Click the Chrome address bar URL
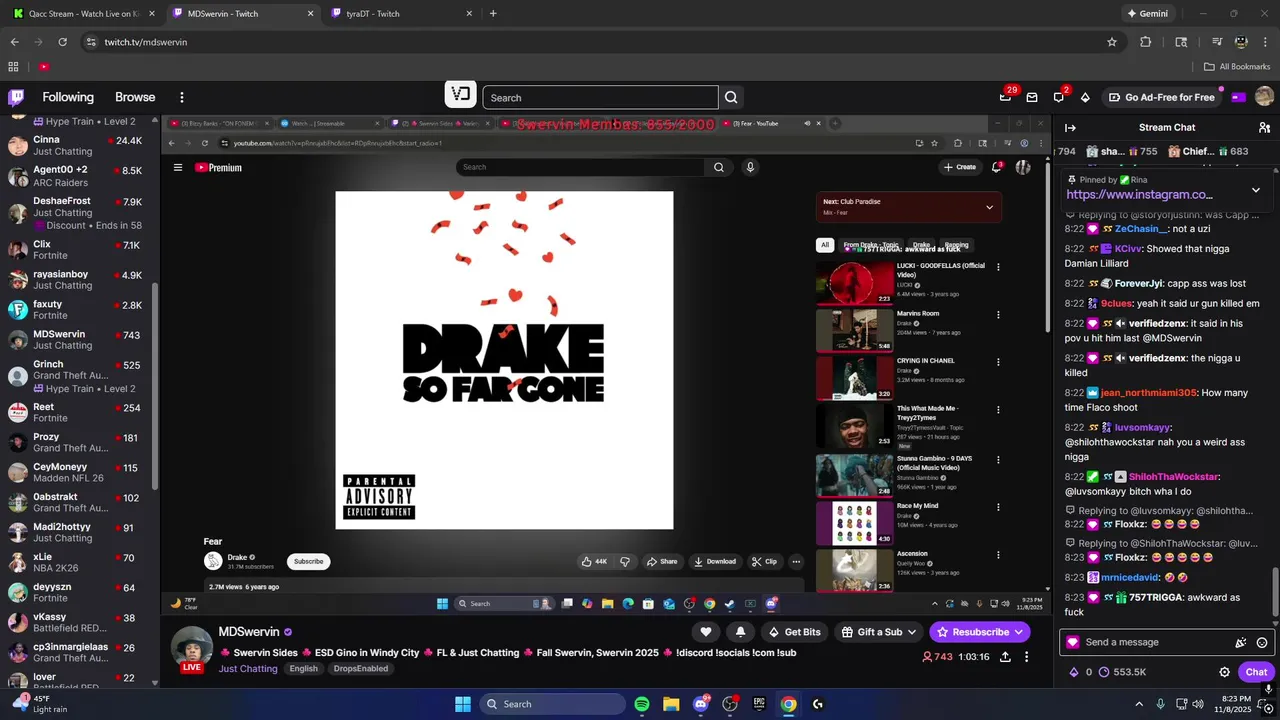 pos(146,42)
